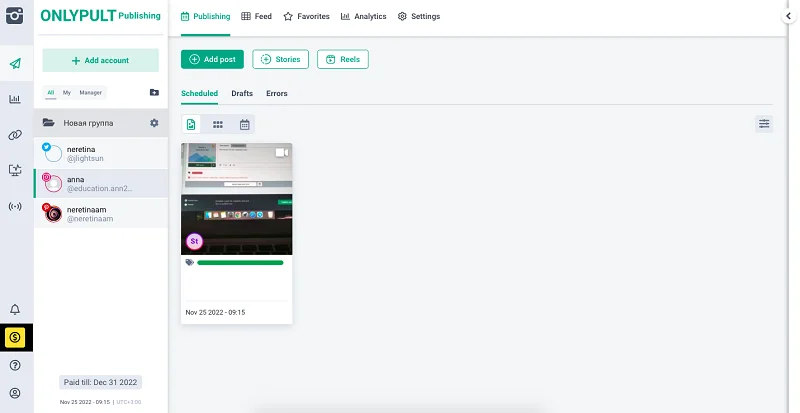Click the chain link sidebar icon
The width and height of the screenshot is (800, 413).
click(x=15, y=135)
